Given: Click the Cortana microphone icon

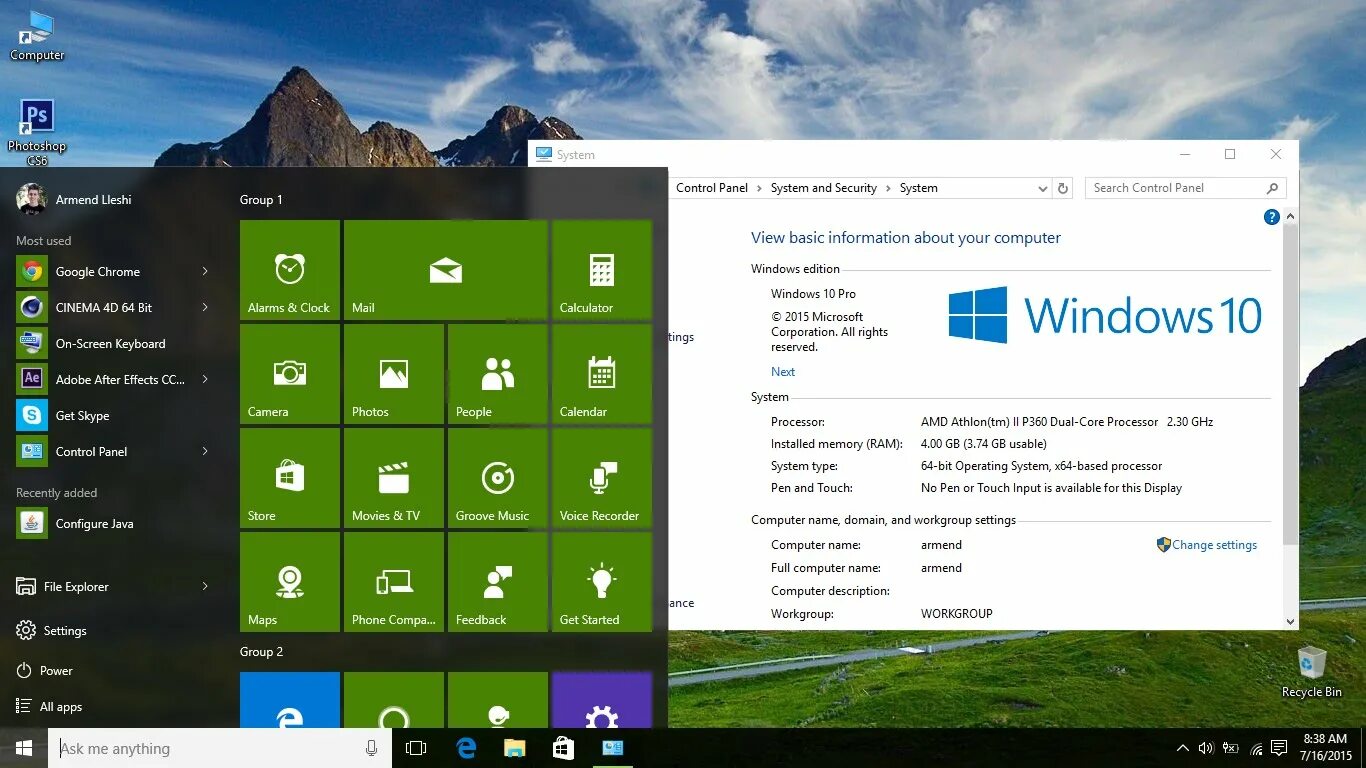Looking at the screenshot, I should (372, 748).
